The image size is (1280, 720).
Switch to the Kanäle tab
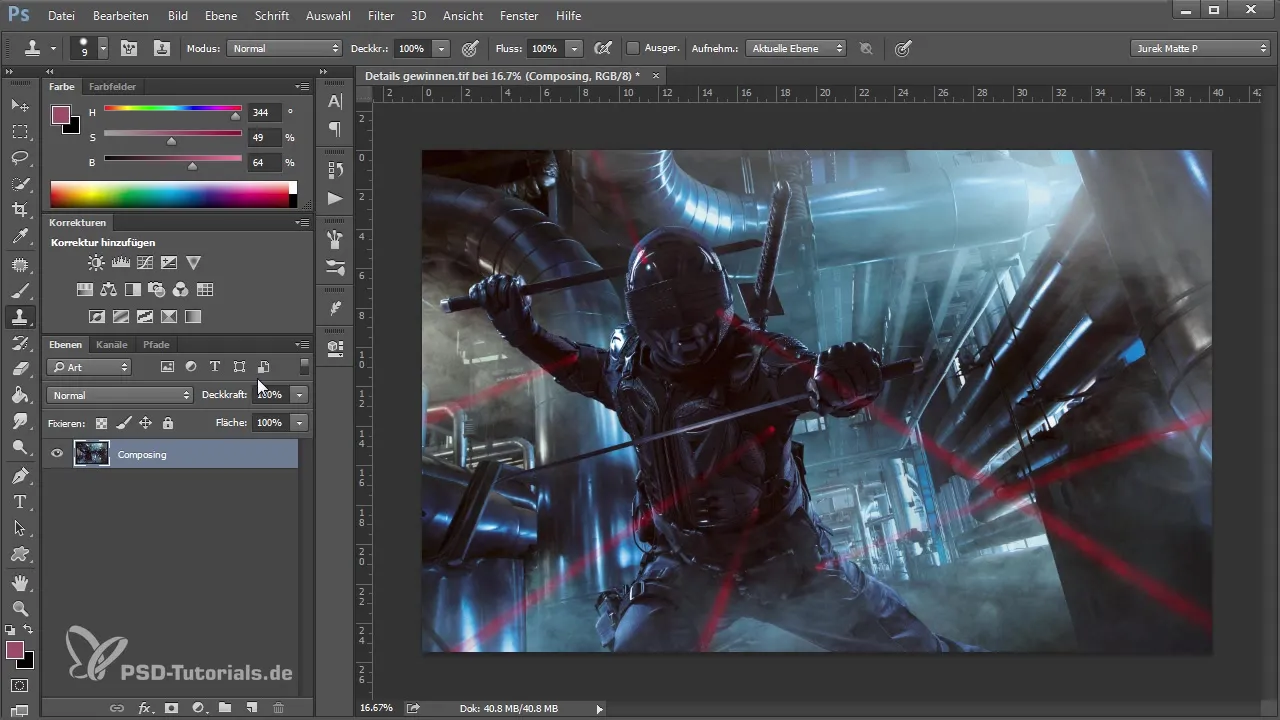click(x=112, y=345)
